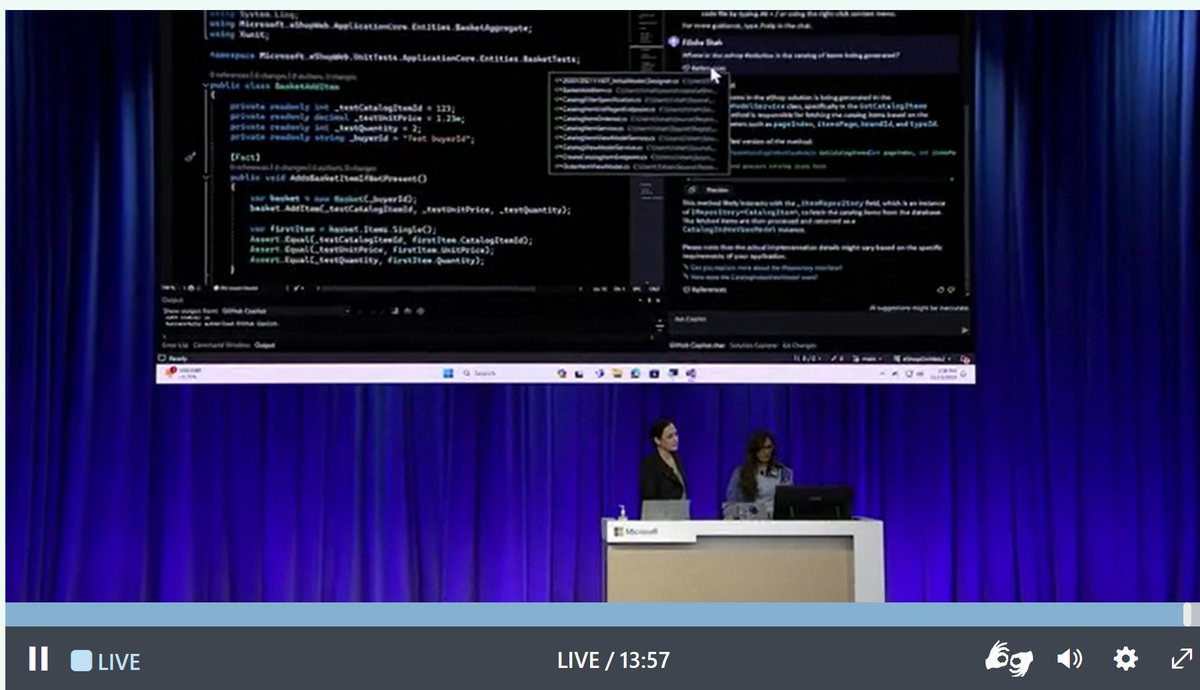Click the IRepository interface follow-up question link
This screenshot has width=1200, height=690.
tap(766, 270)
